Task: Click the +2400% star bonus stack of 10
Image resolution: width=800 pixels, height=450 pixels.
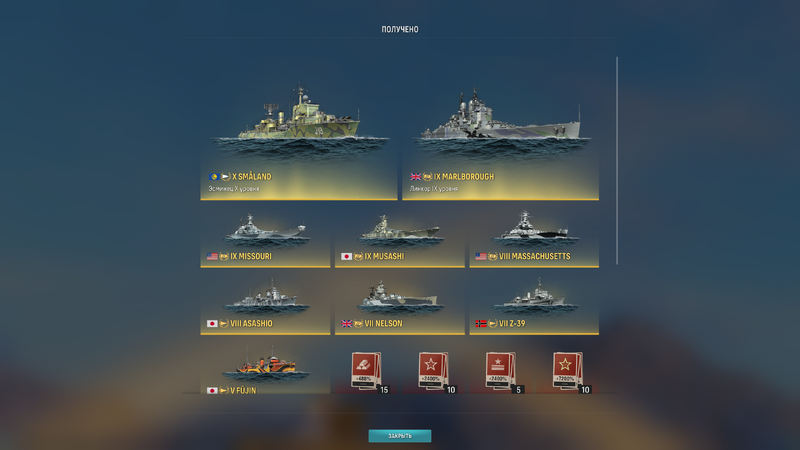Action: pyautogui.click(x=433, y=372)
